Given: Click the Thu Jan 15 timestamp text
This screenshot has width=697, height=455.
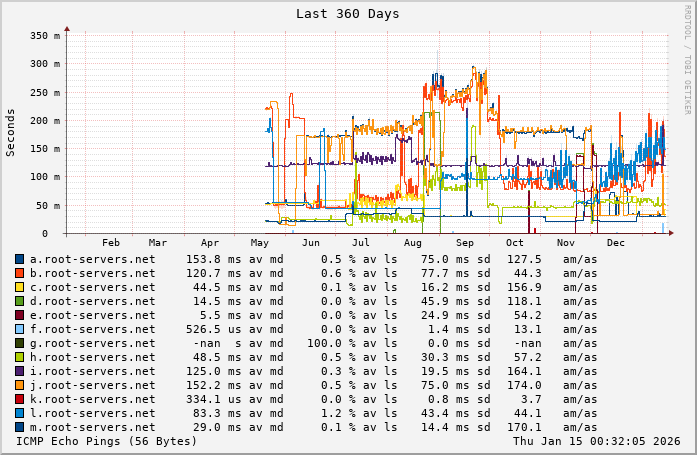Looking at the screenshot, I should [596, 441].
